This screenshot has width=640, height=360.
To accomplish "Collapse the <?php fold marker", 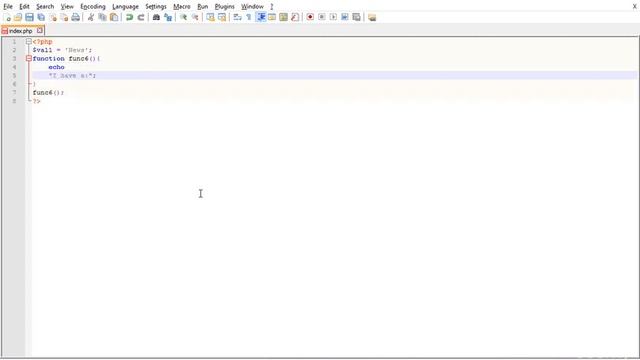I will [29, 42].
